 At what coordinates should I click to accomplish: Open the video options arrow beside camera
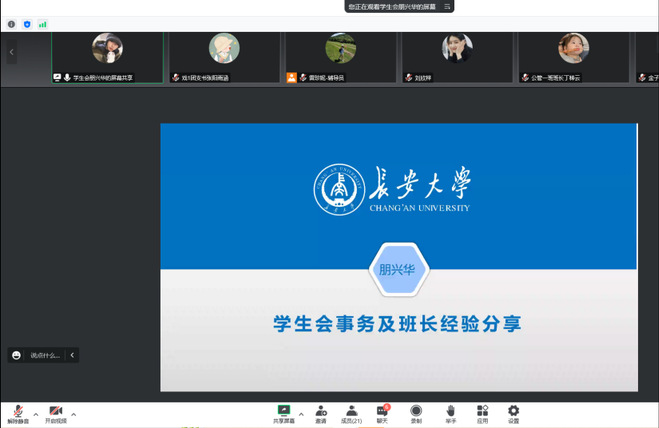tap(73, 413)
